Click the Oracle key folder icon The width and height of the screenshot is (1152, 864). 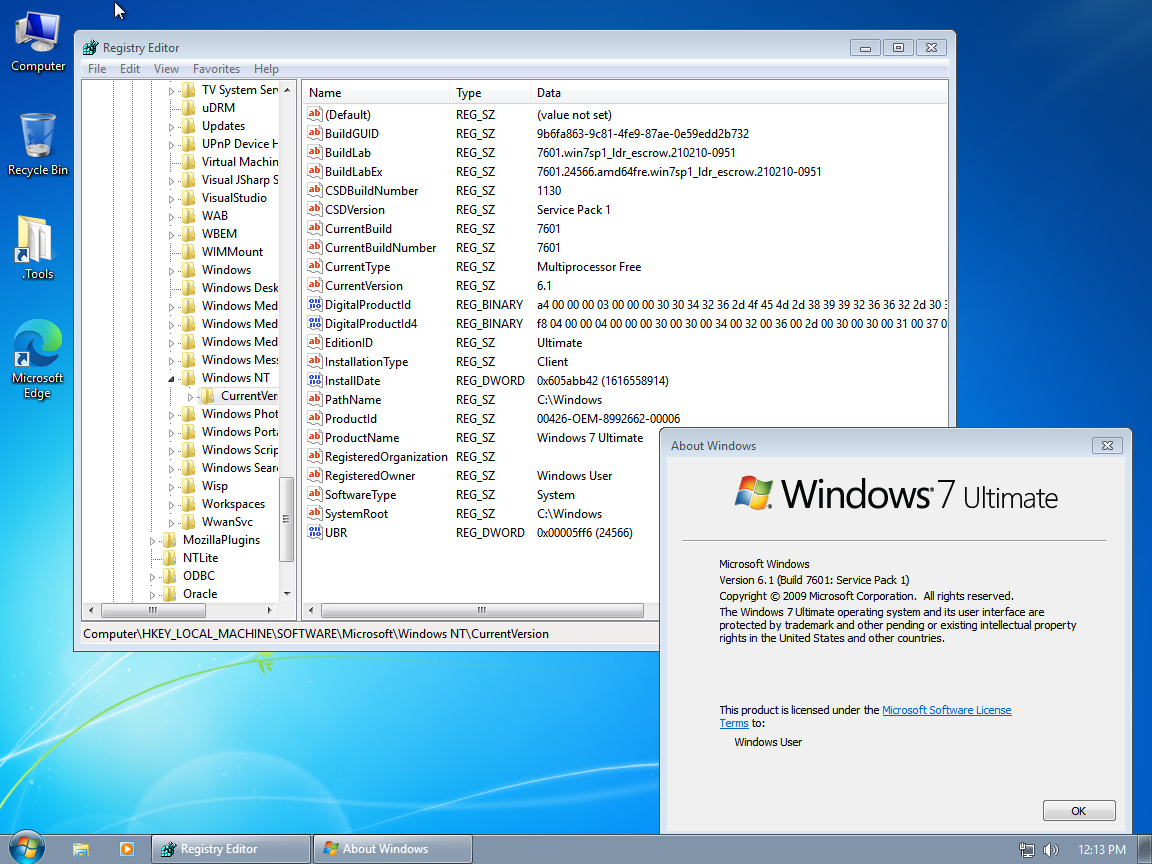(170, 594)
